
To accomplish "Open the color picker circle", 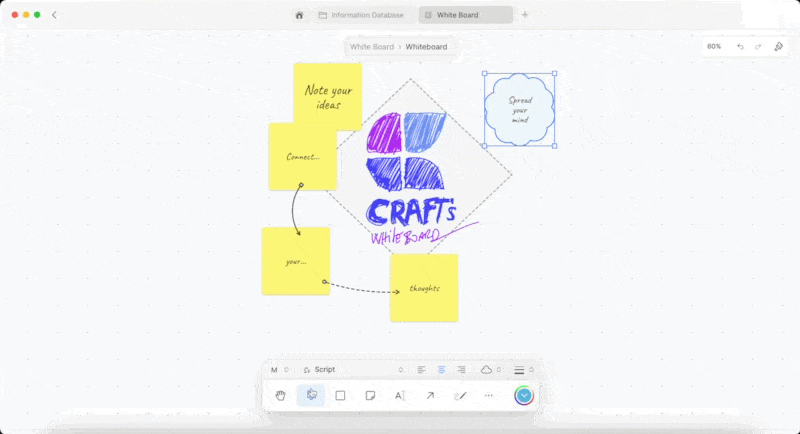I will (x=523, y=395).
